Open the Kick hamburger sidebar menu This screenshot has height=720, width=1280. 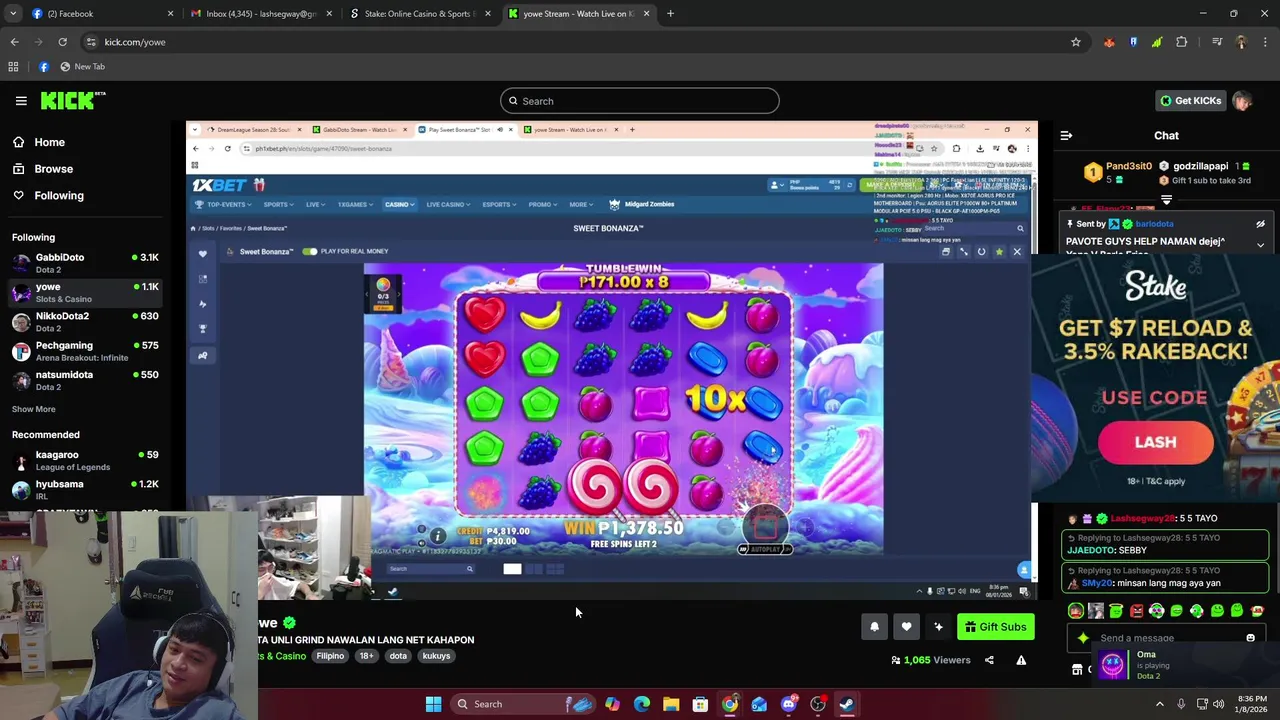click(x=21, y=101)
